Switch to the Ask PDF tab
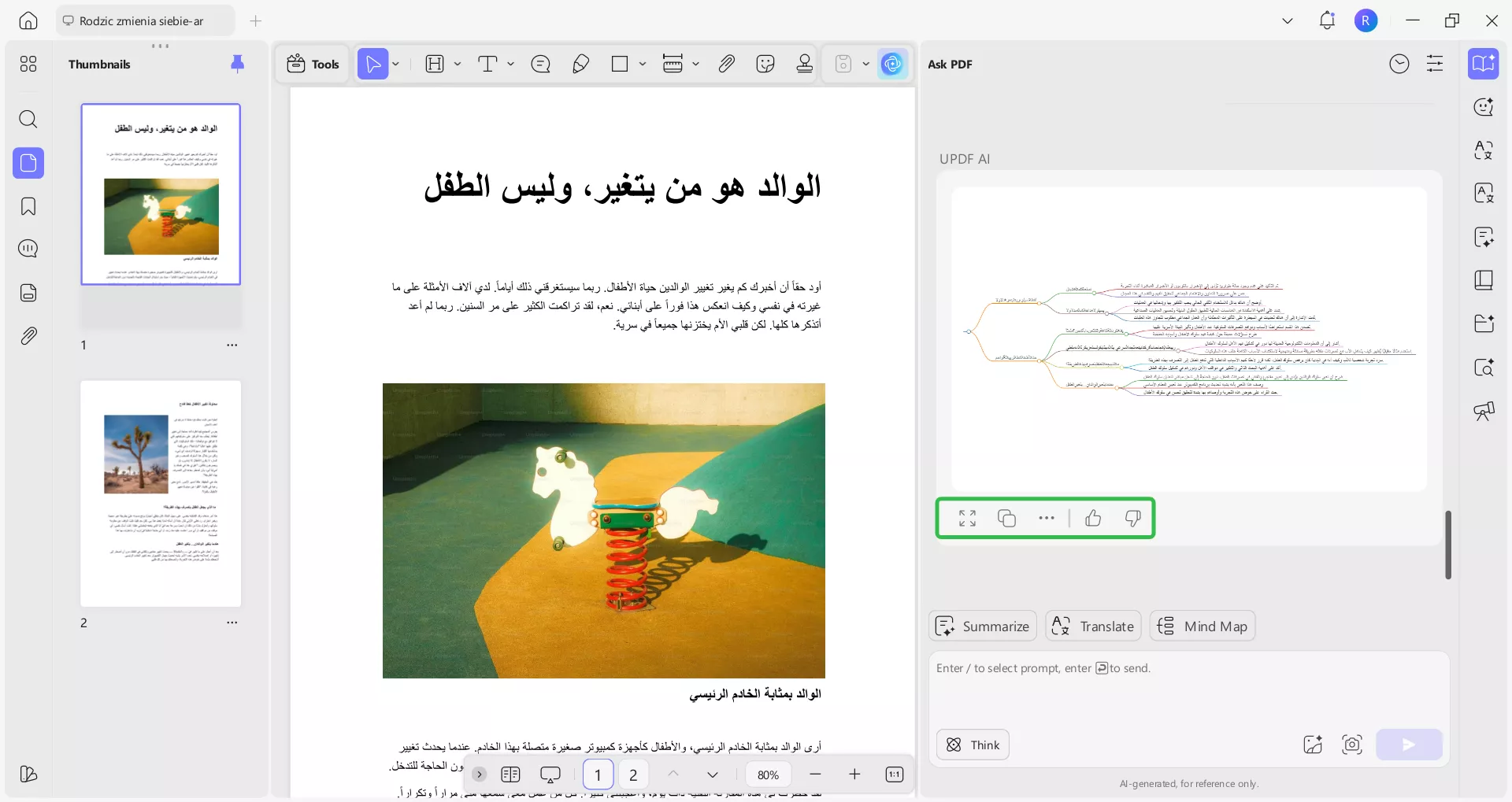 click(949, 64)
